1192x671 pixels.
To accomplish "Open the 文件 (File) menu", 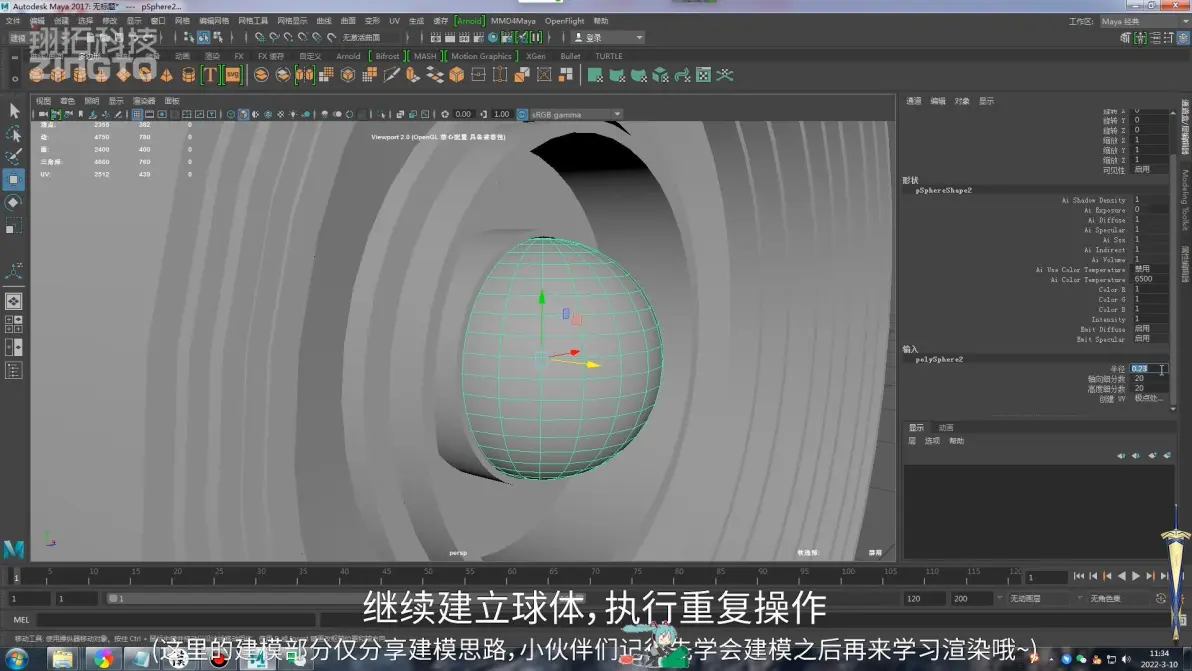I will (13, 21).
